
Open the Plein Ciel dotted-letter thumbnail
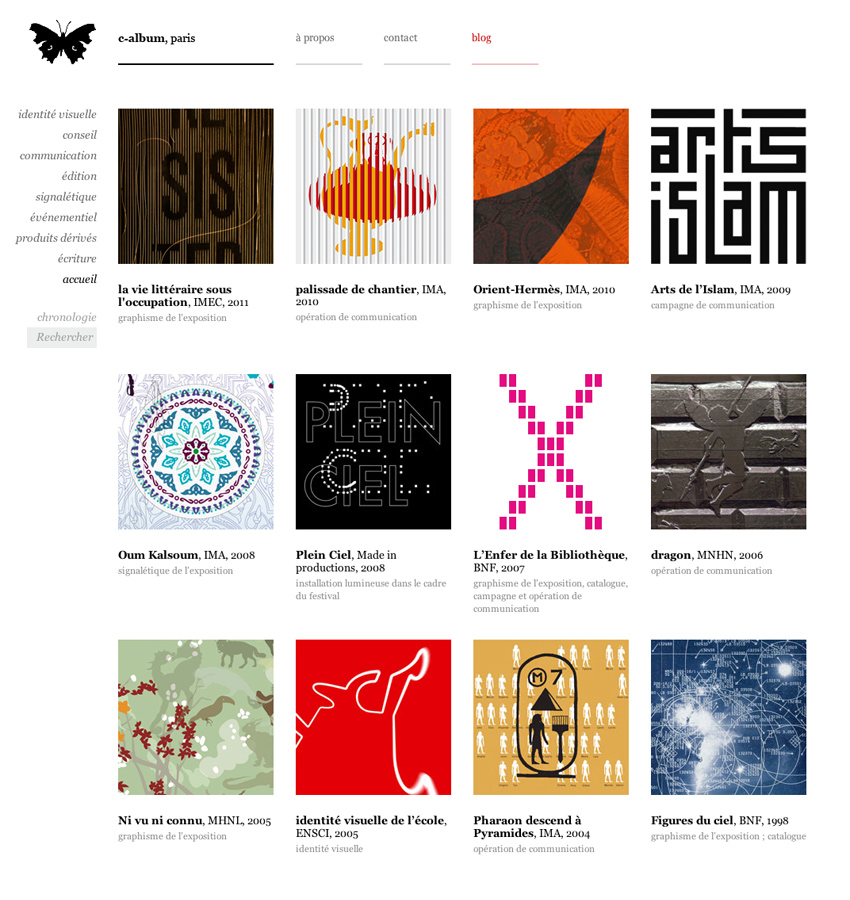(373, 452)
